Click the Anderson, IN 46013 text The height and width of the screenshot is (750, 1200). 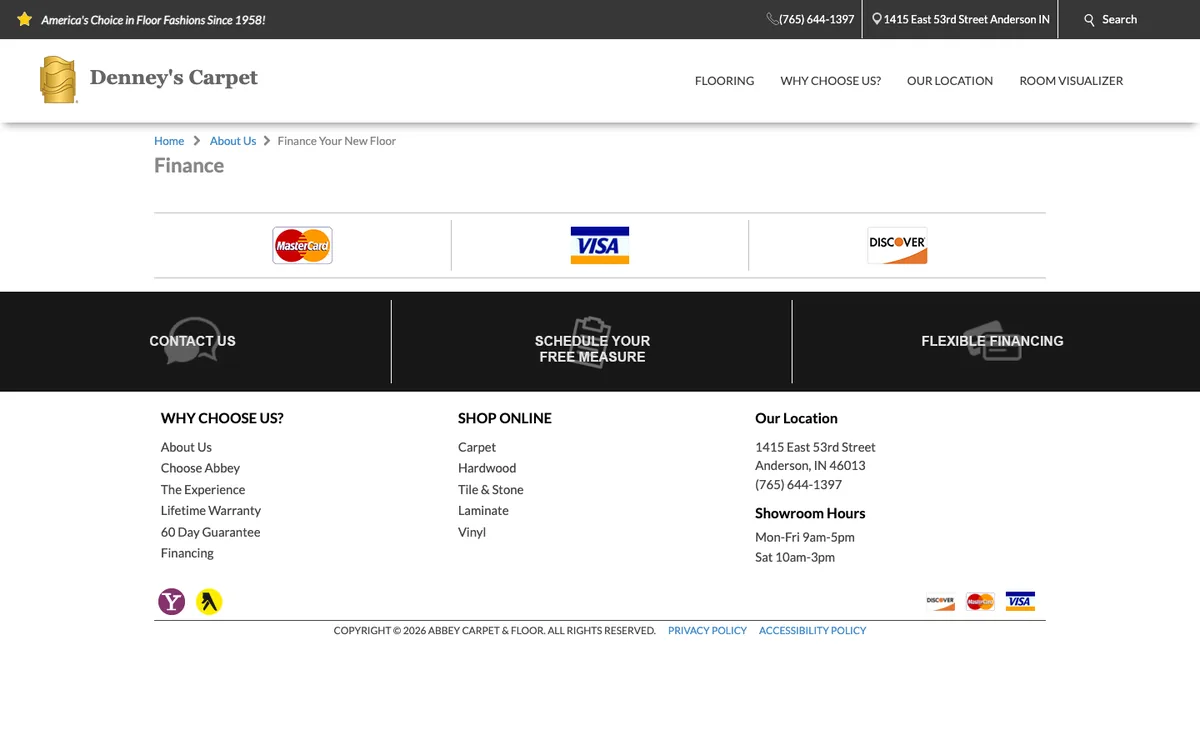810,465
